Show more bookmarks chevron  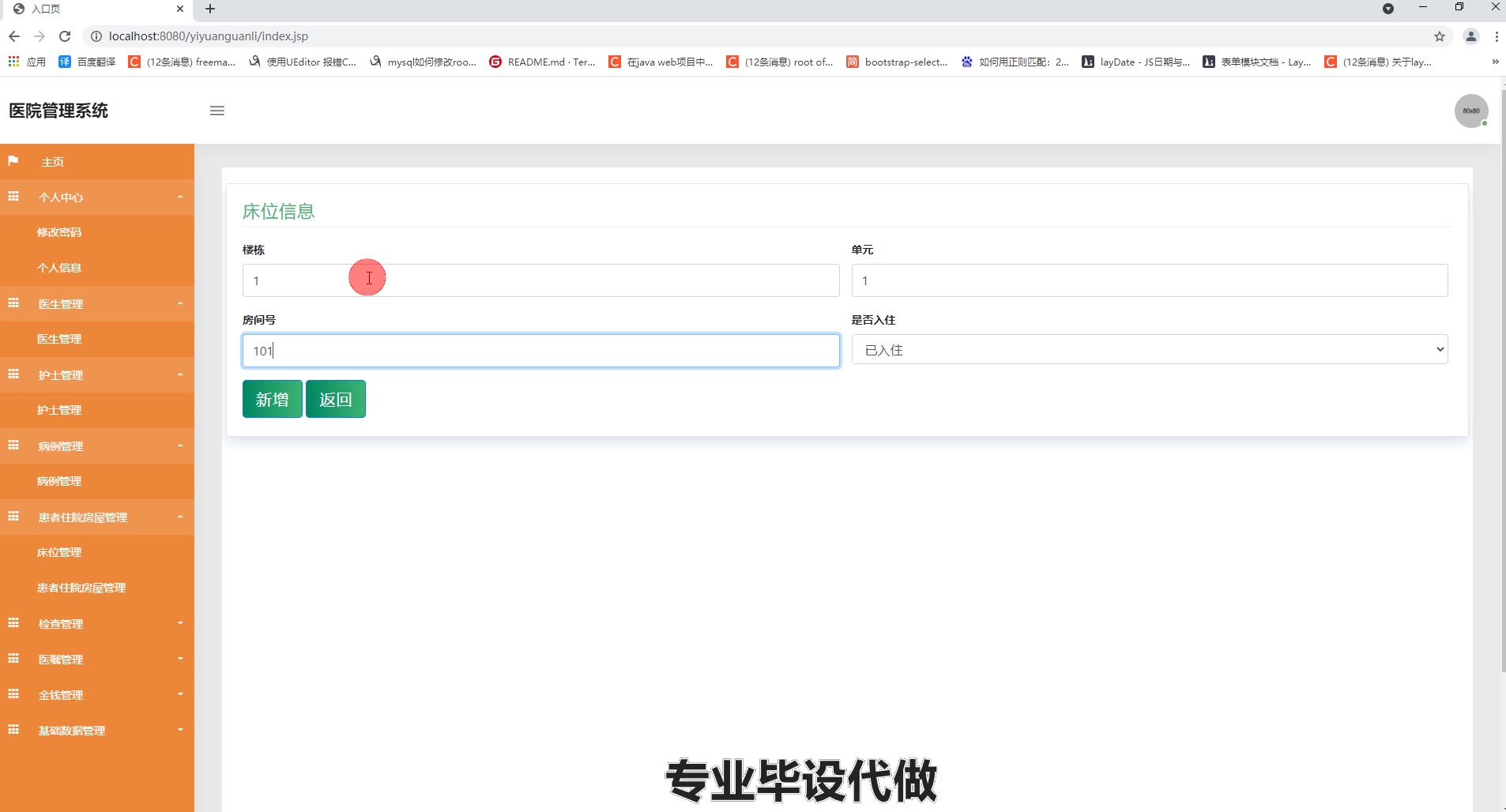[1495, 62]
